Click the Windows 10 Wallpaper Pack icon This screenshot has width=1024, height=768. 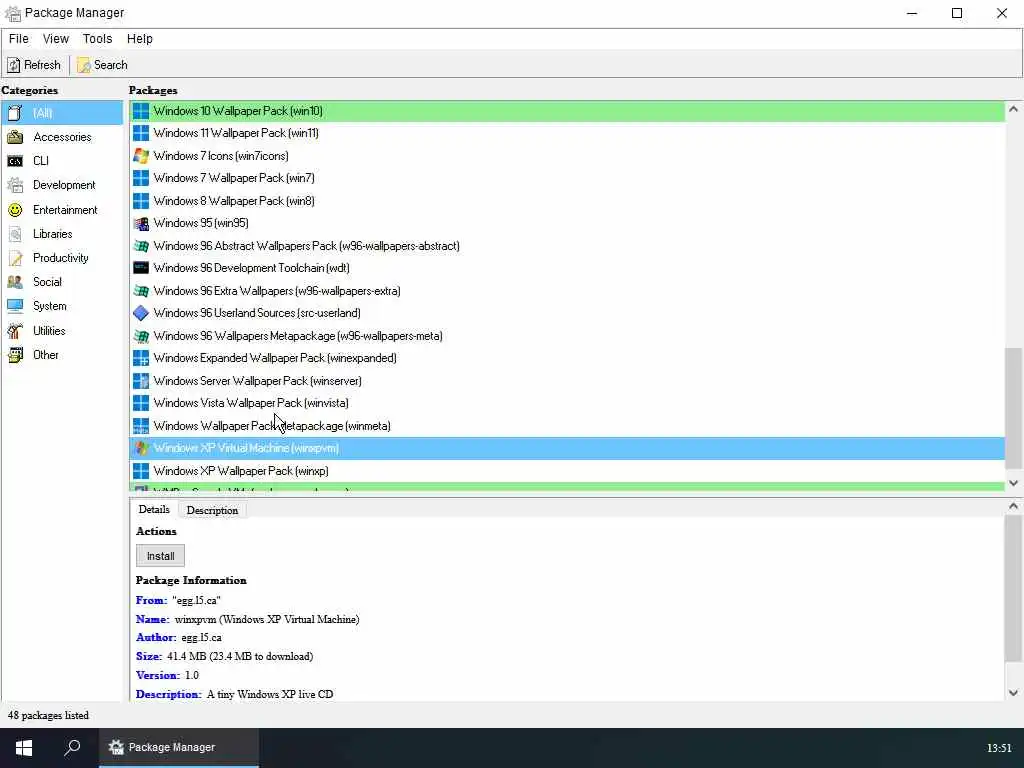140,111
